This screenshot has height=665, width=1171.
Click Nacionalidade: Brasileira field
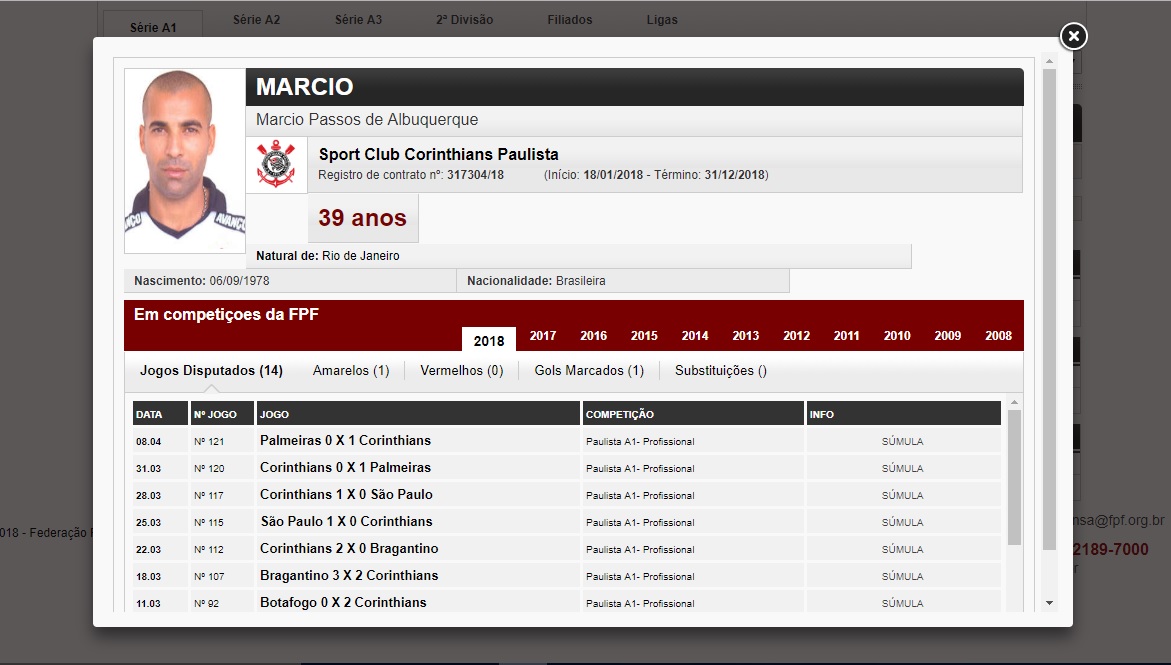tap(623, 281)
